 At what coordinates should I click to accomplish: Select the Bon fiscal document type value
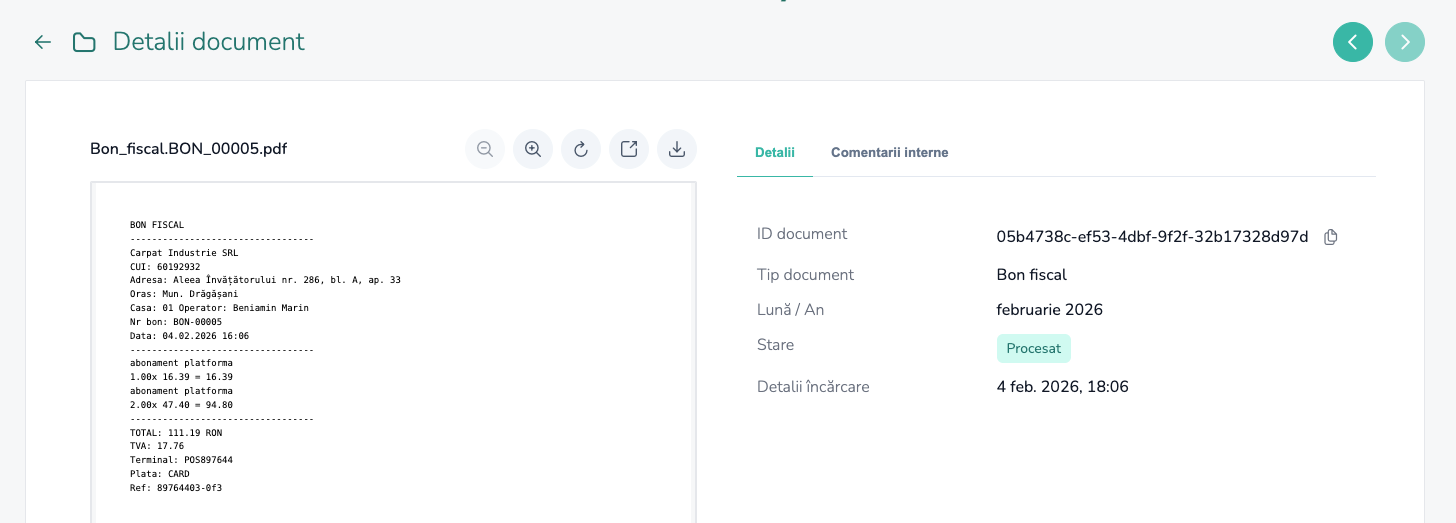pos(1031,274)
